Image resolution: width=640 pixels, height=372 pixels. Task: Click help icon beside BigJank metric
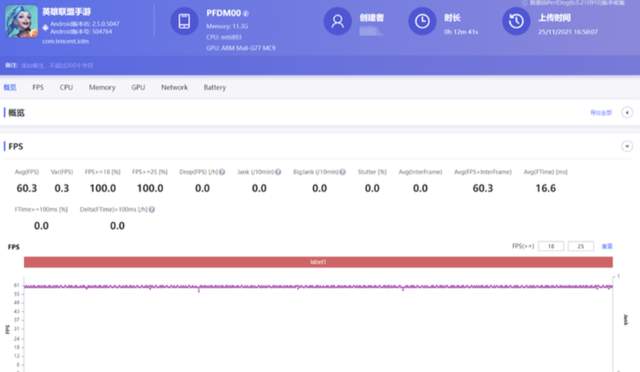[342, 172]
